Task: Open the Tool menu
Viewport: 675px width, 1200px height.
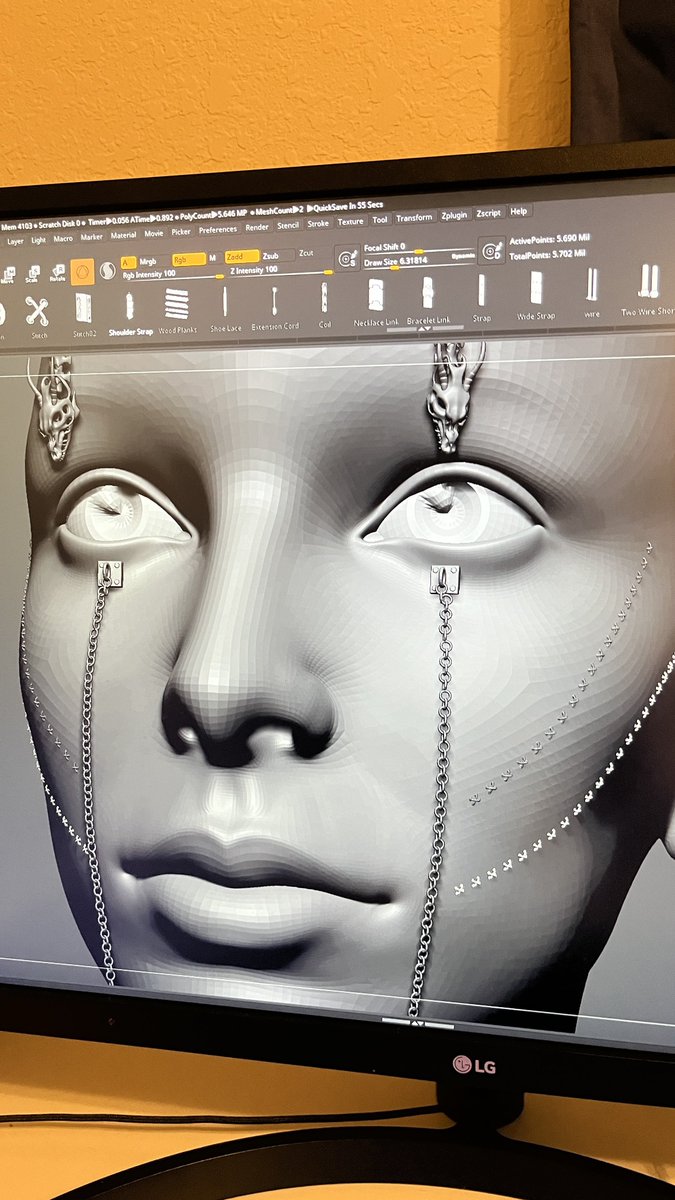Action: (380, 220)
